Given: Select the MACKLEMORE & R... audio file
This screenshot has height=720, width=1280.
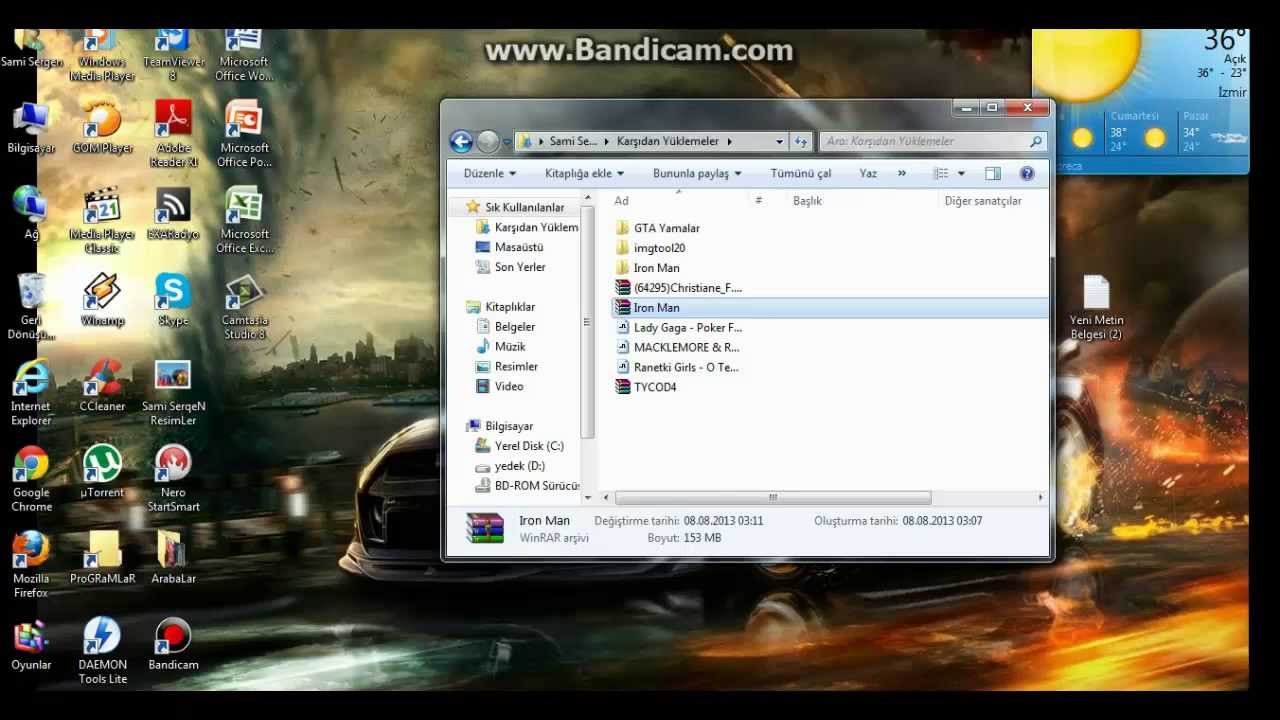Looking at the screenshot, I should pyautogui.click(x=686, y=347).
